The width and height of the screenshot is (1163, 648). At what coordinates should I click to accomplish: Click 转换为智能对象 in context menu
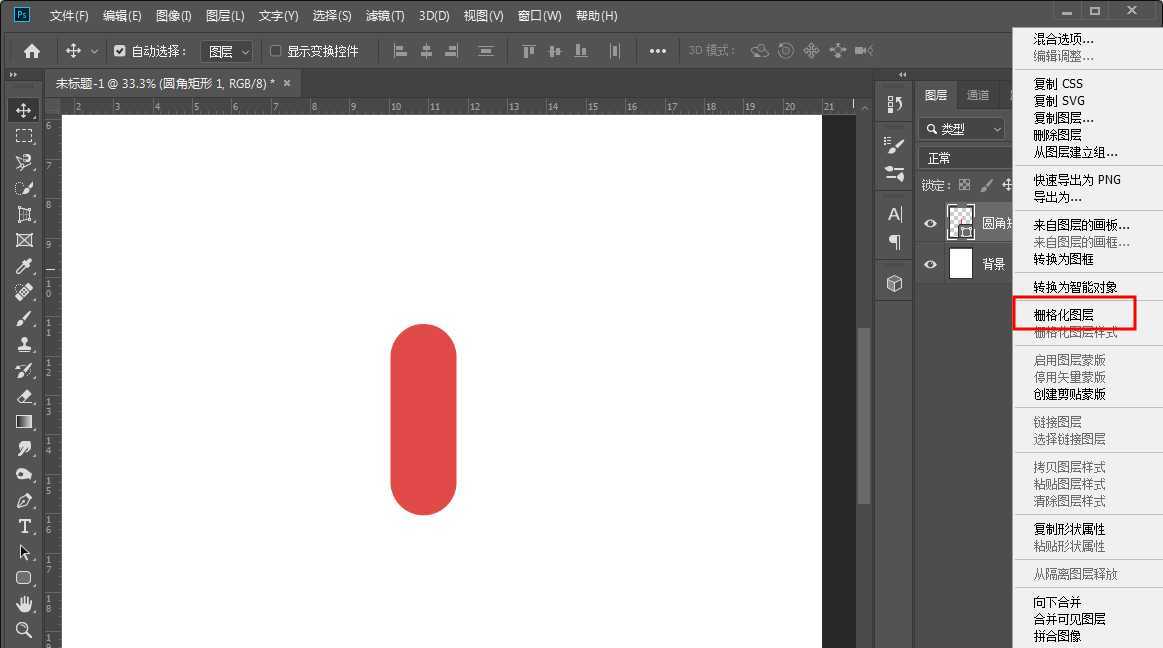coord(1075,287)
